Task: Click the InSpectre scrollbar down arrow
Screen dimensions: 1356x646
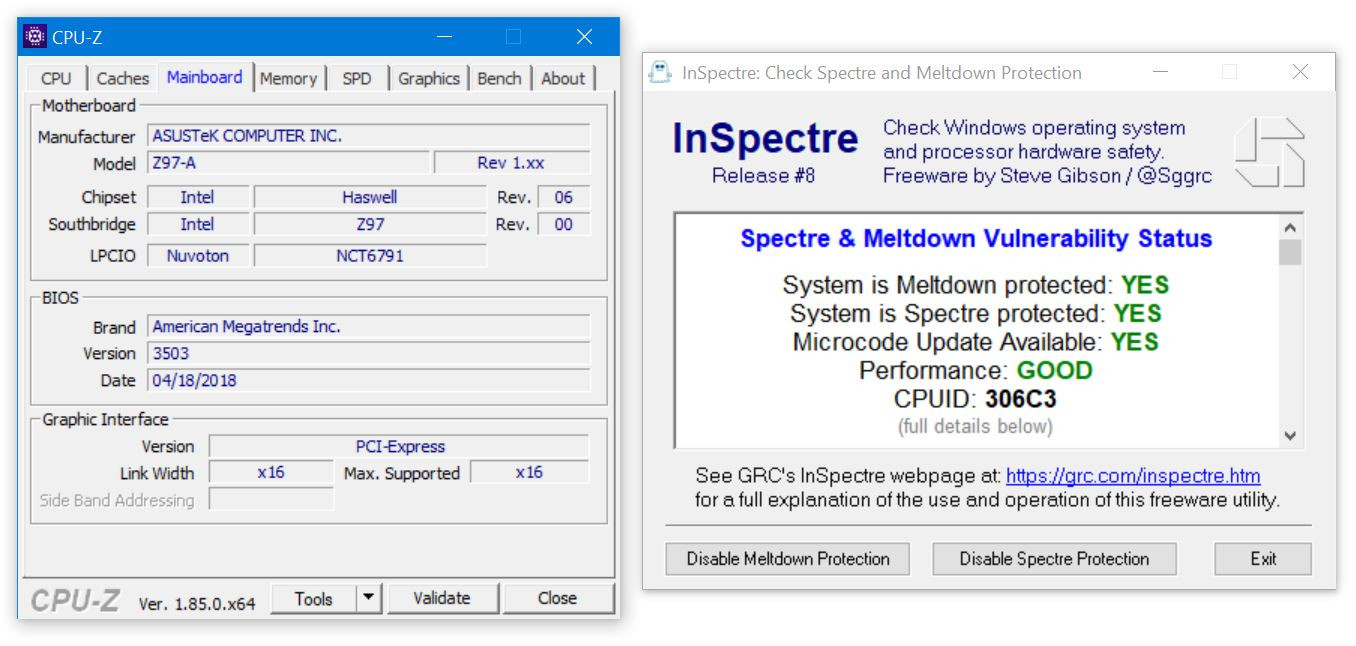Action: tap(1290, 436)
